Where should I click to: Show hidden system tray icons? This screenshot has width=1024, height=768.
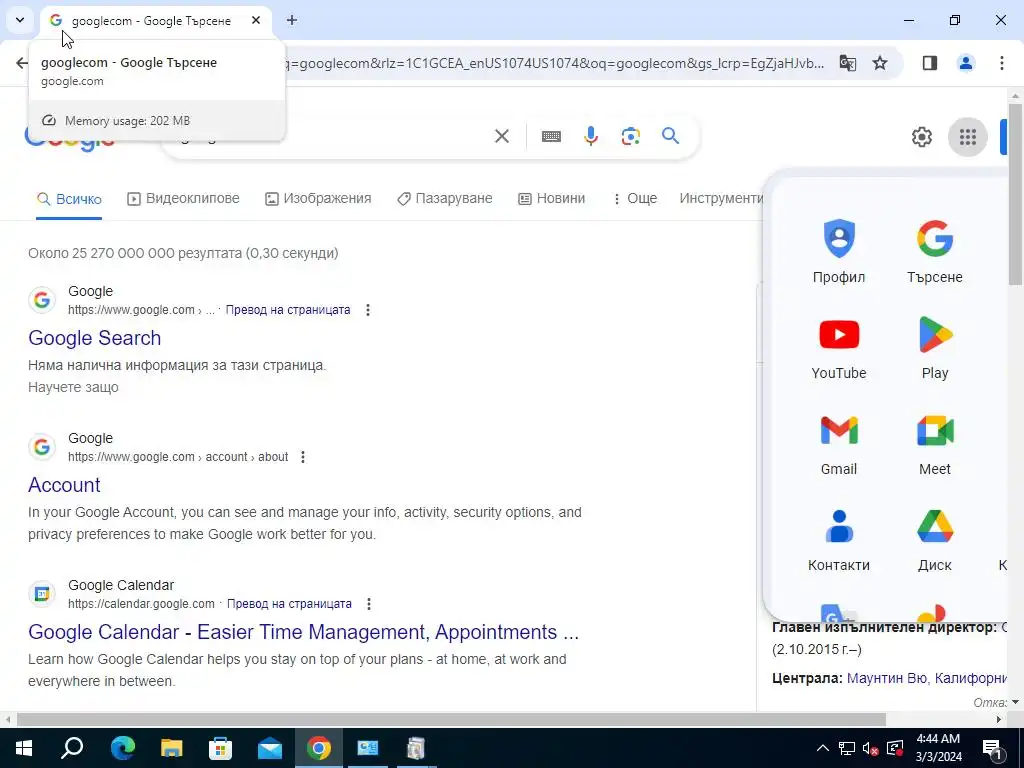coord(823,748)
